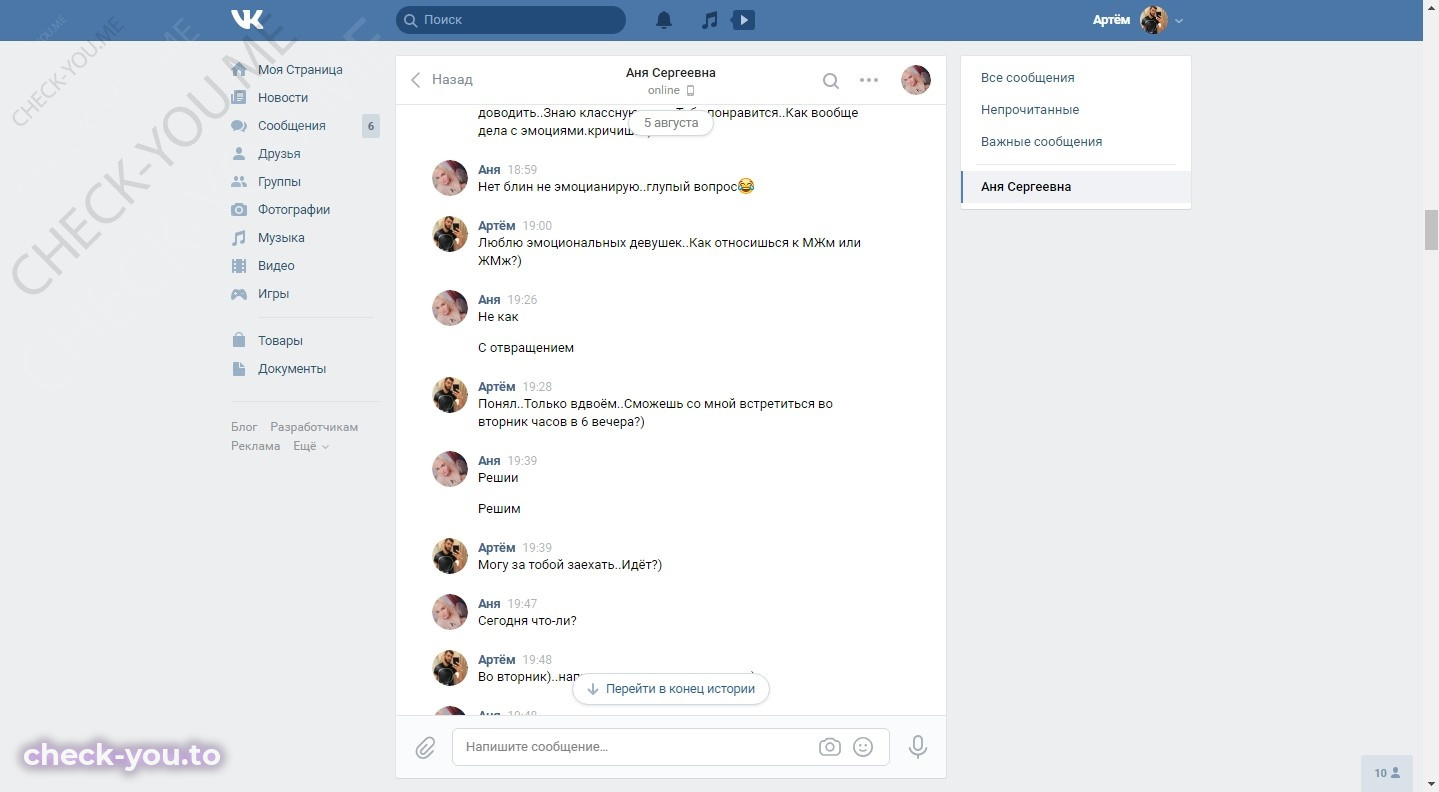The image size is (1439, 792).
Task: Click the page scrollbar thumb
Action: click(1431, 230)
